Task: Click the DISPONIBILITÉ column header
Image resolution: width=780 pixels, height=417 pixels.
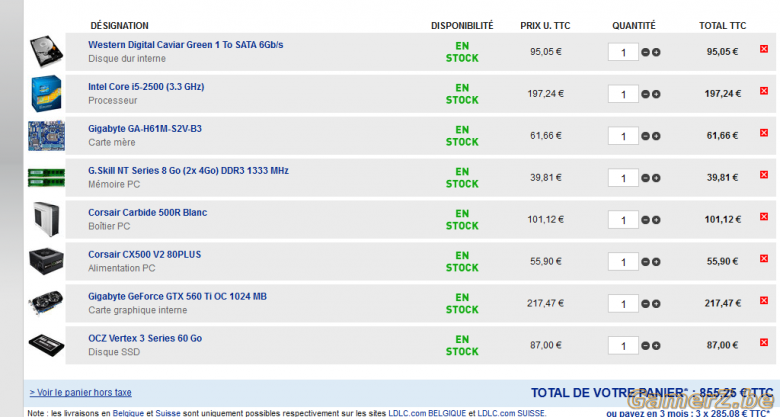Action: (x=462, y=26)
